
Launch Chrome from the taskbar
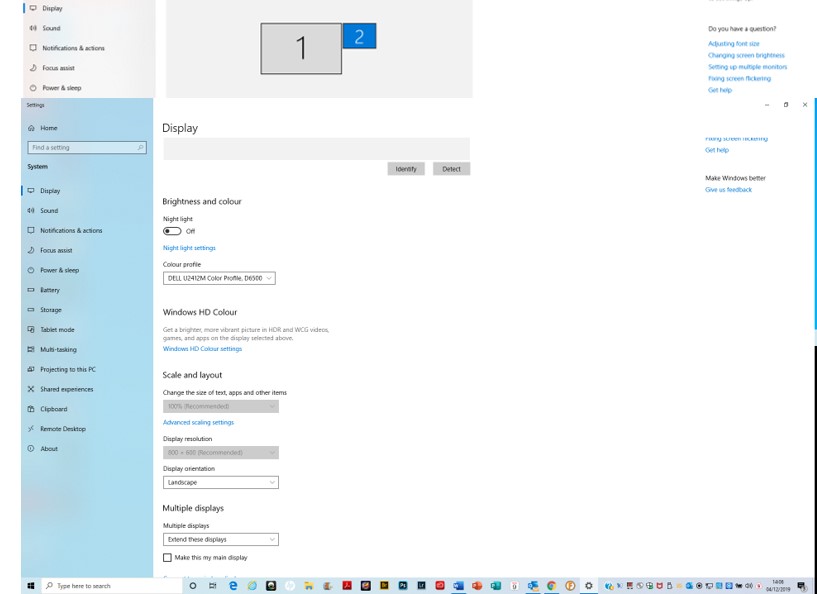[551, 587]
